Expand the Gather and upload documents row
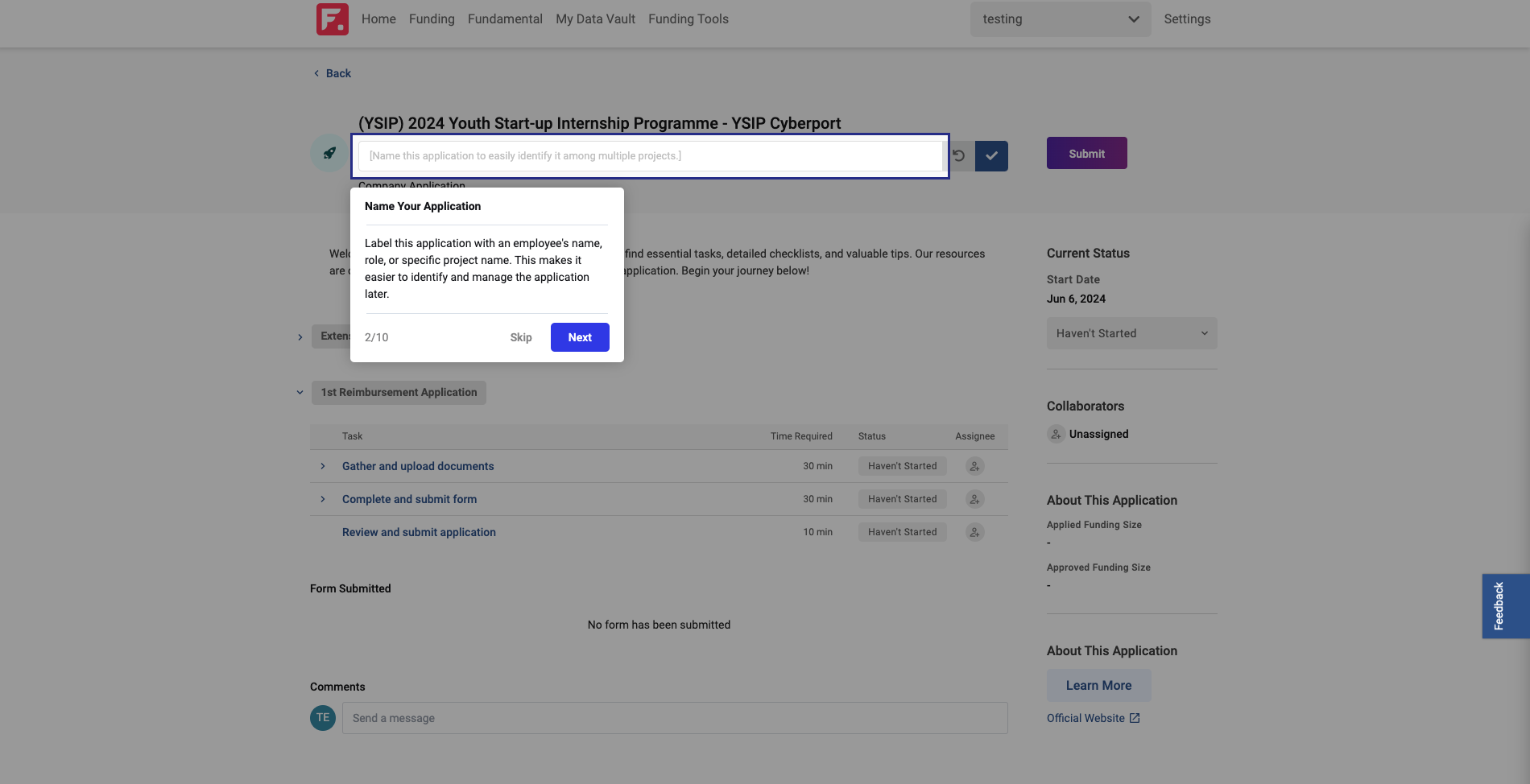Viewport: 1530px width, 784px height. [323, 466]
